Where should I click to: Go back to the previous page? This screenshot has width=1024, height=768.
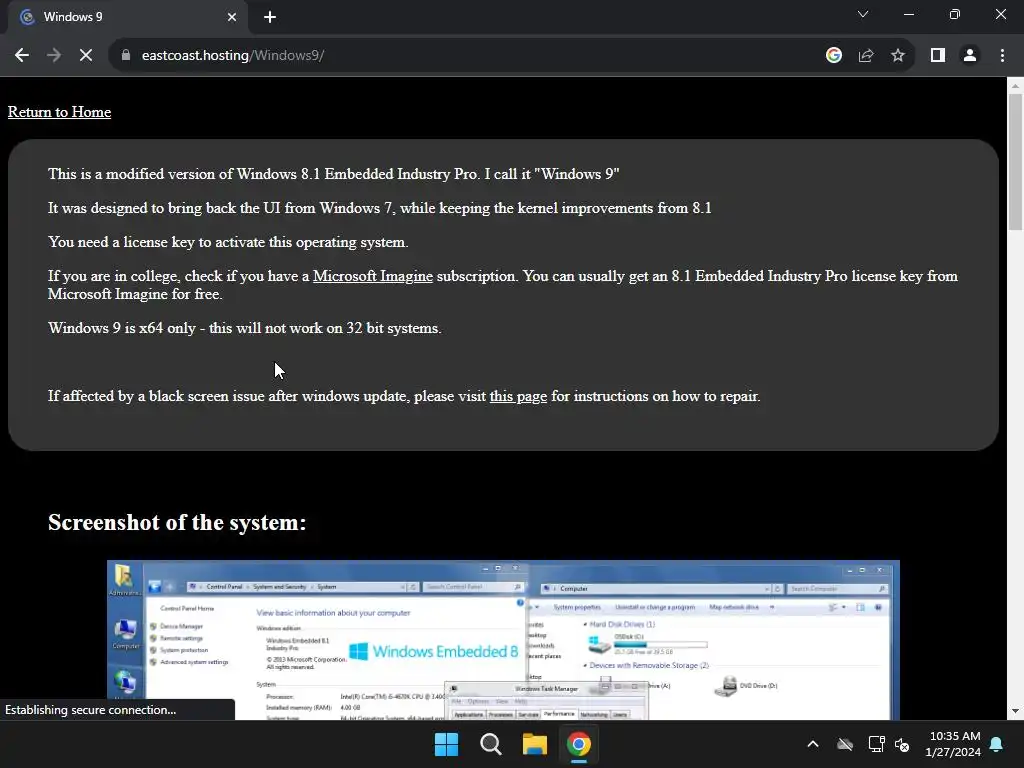(22, 56)
